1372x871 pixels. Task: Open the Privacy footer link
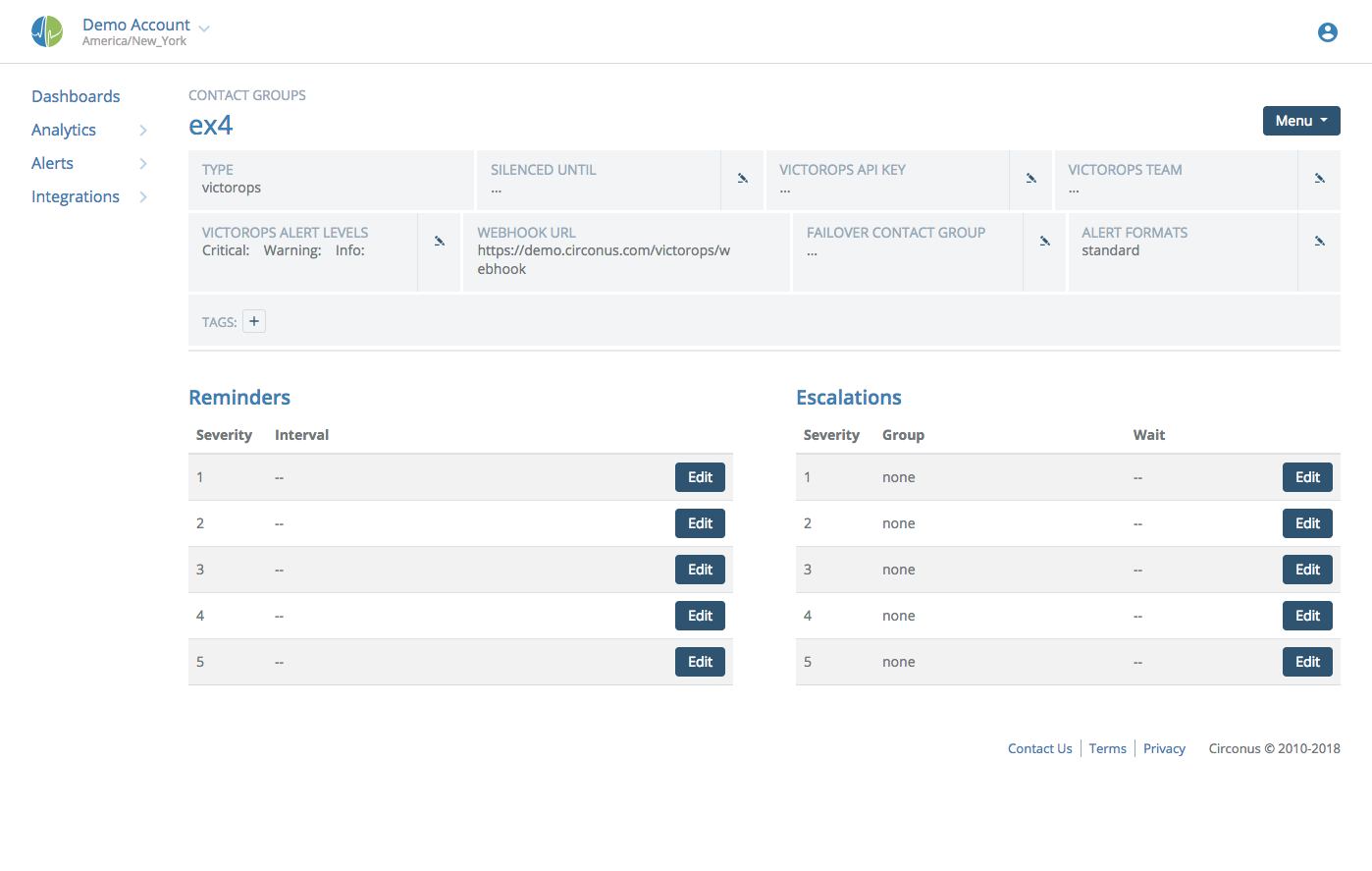coord(1164,748)
